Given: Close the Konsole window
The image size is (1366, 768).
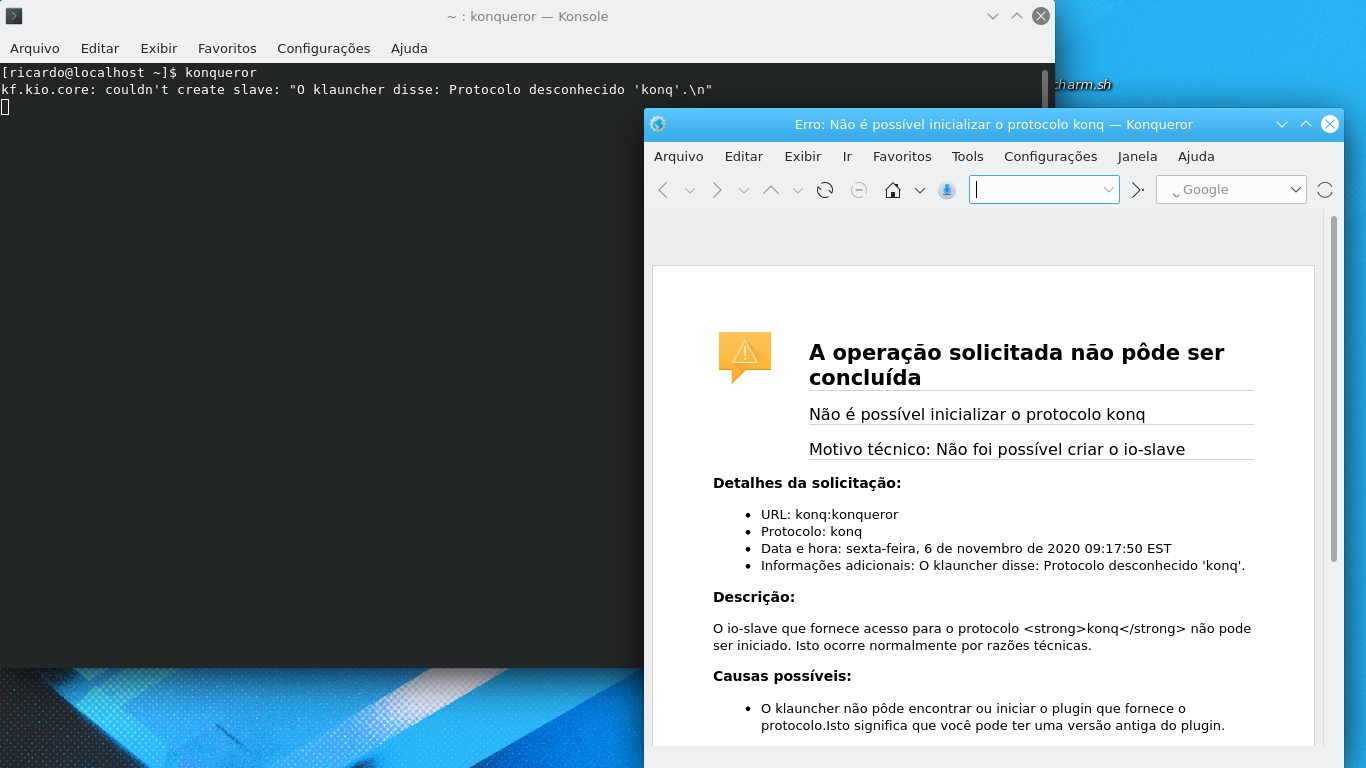Looking at the screenshot, I should (x=1041, y=16).
